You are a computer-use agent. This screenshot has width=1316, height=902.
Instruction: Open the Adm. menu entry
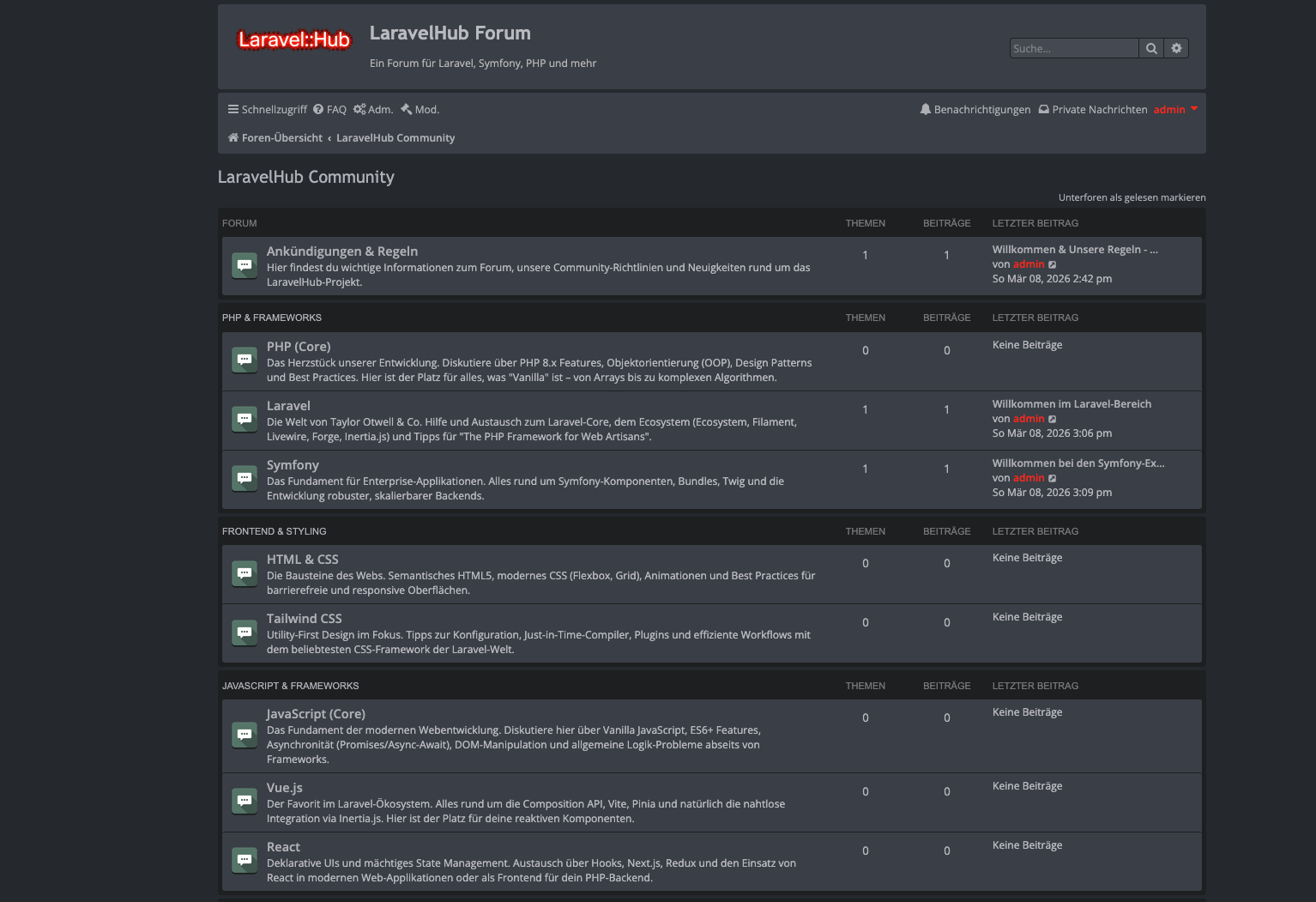click(x=373, y=109)
